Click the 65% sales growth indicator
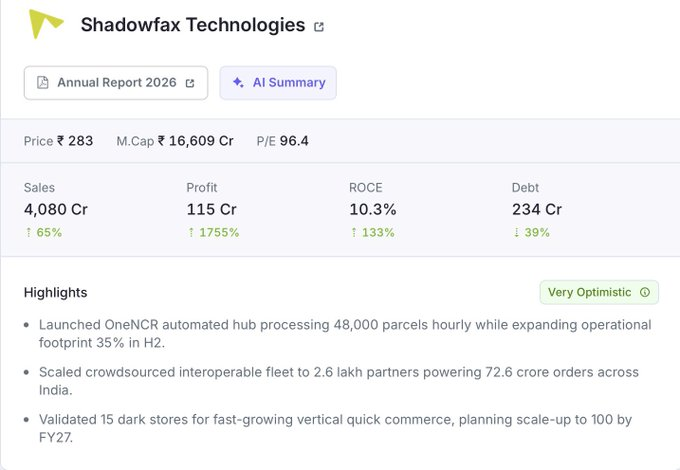 [43, 232]
